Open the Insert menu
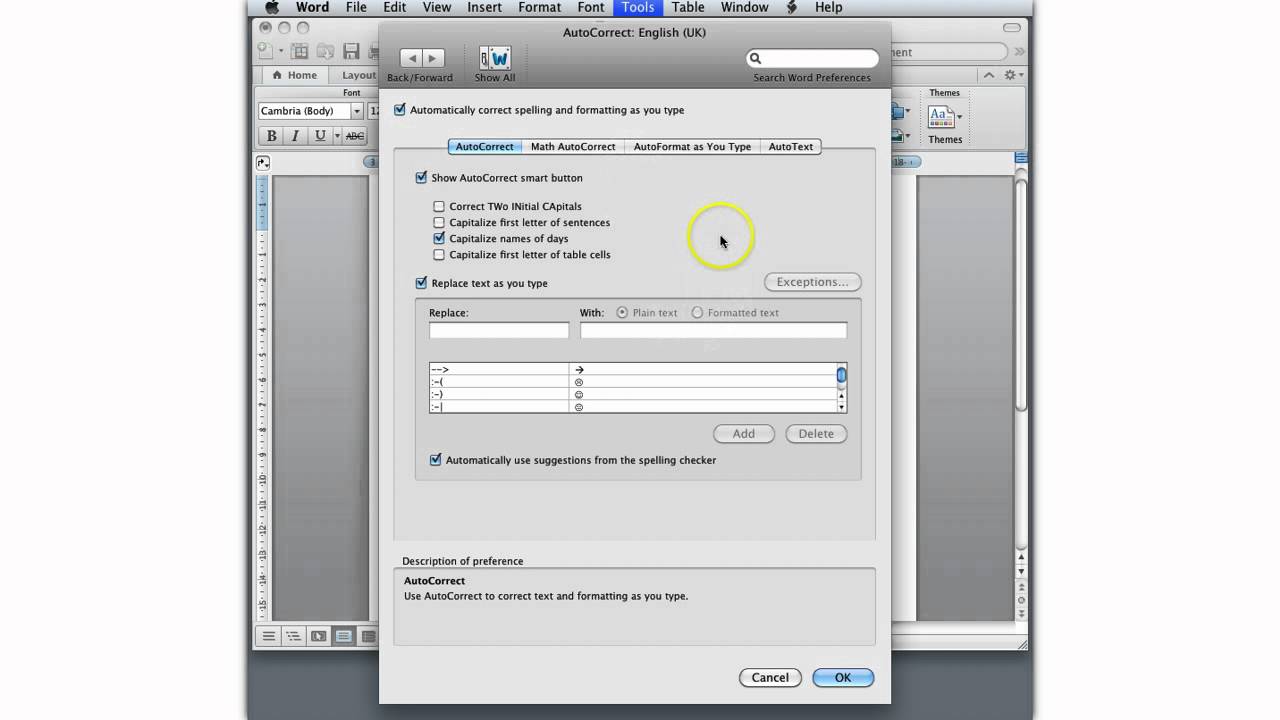Screen dimensions: 1280x720 [x=485, y=8]
